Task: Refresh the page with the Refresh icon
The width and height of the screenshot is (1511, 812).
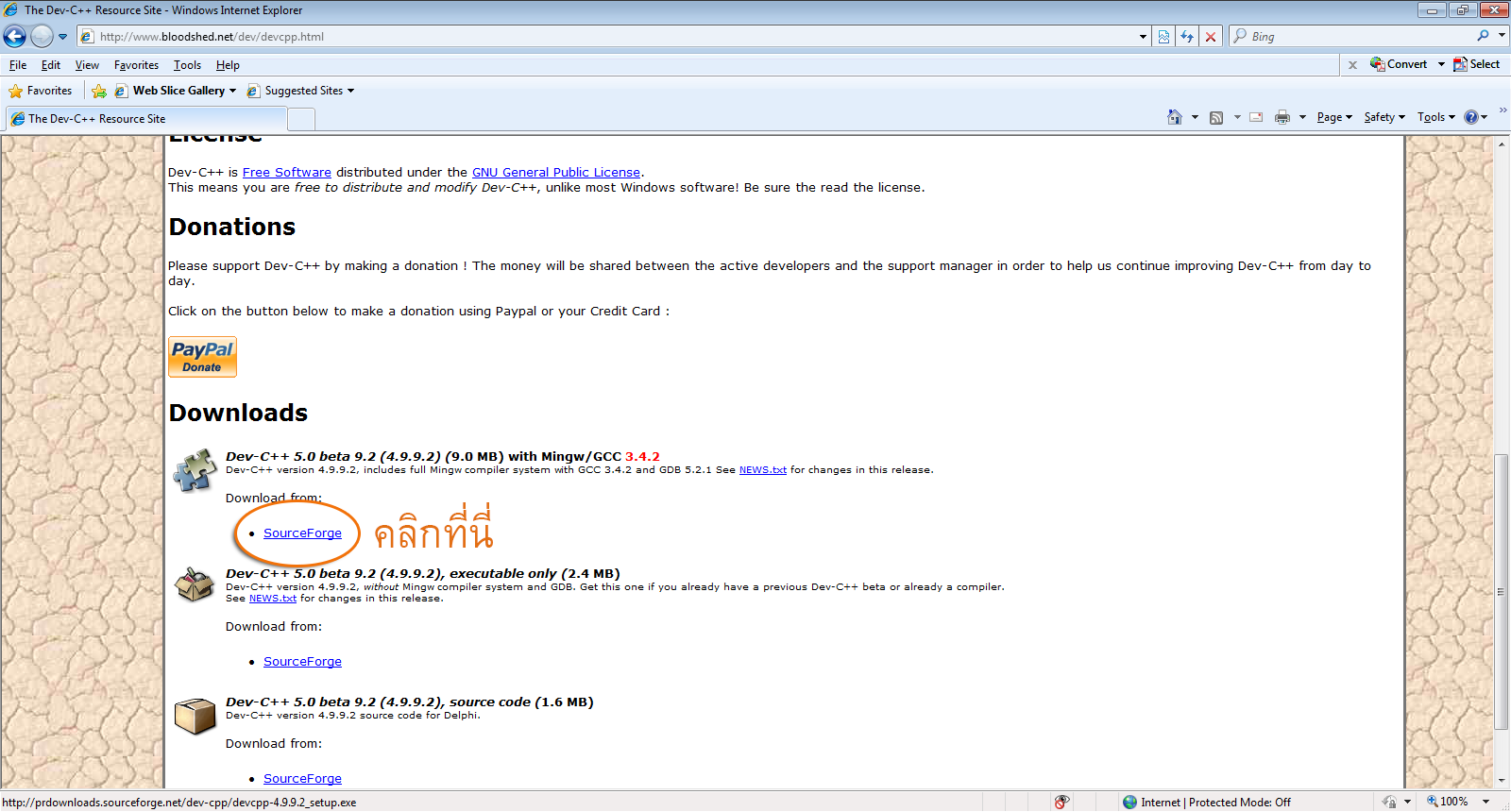Action: click(1187, 37)
